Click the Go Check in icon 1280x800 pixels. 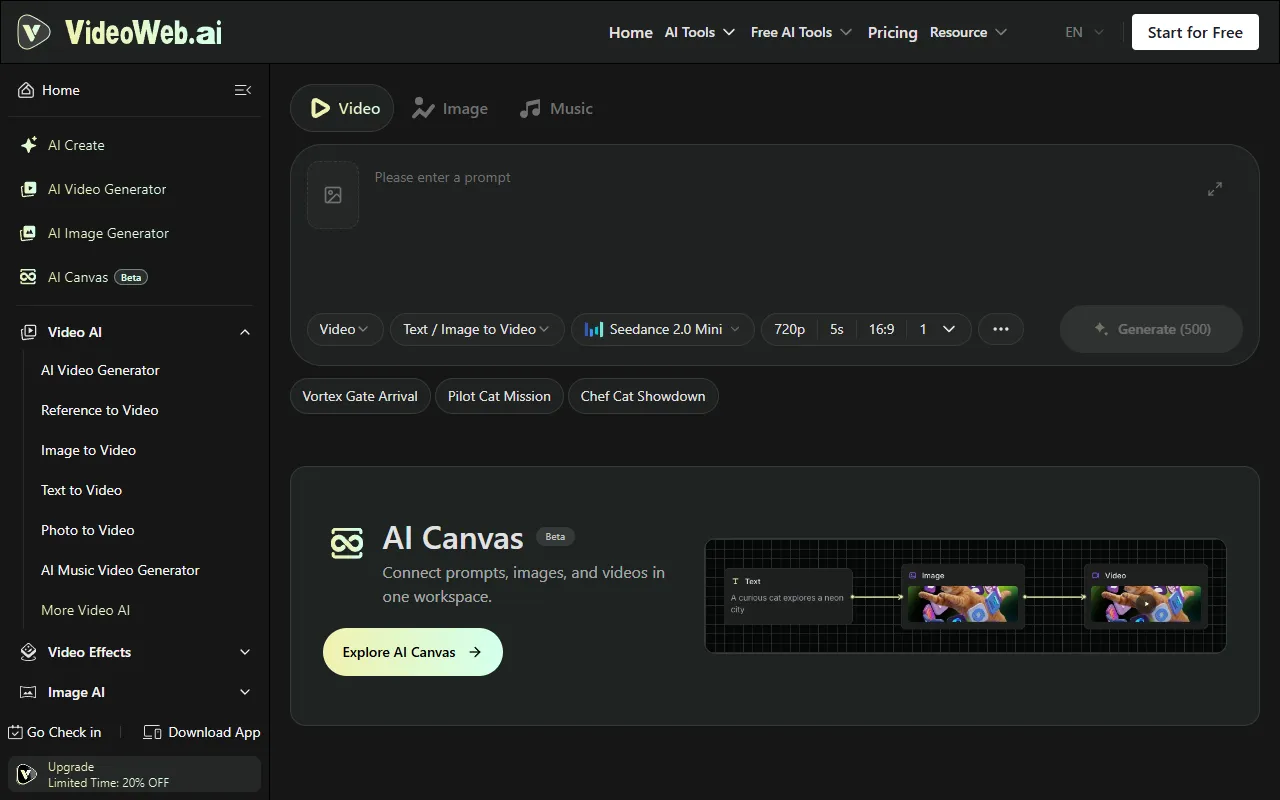pos(15,732)
